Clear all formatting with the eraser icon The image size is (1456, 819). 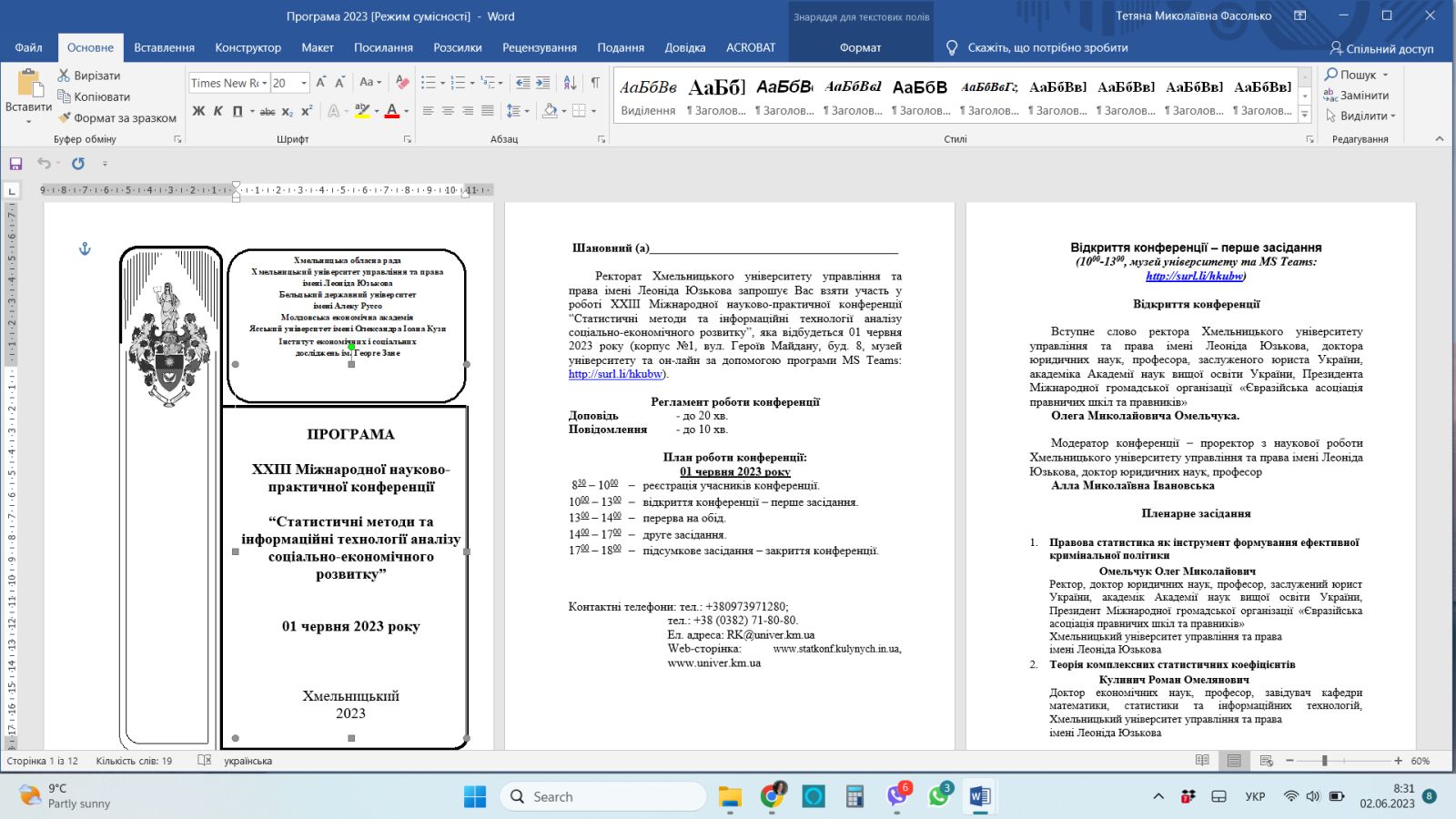click(402, 83)
